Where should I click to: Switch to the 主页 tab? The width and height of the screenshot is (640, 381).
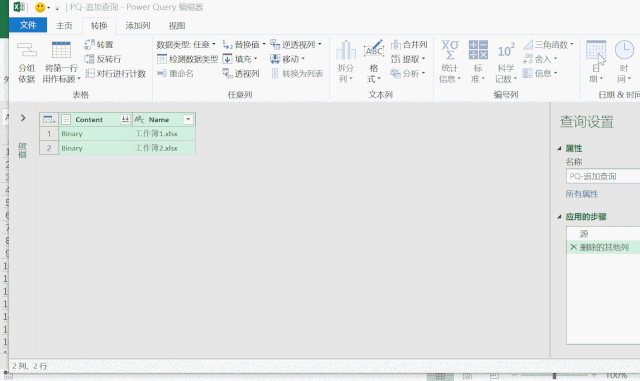[x=64, y=25]
